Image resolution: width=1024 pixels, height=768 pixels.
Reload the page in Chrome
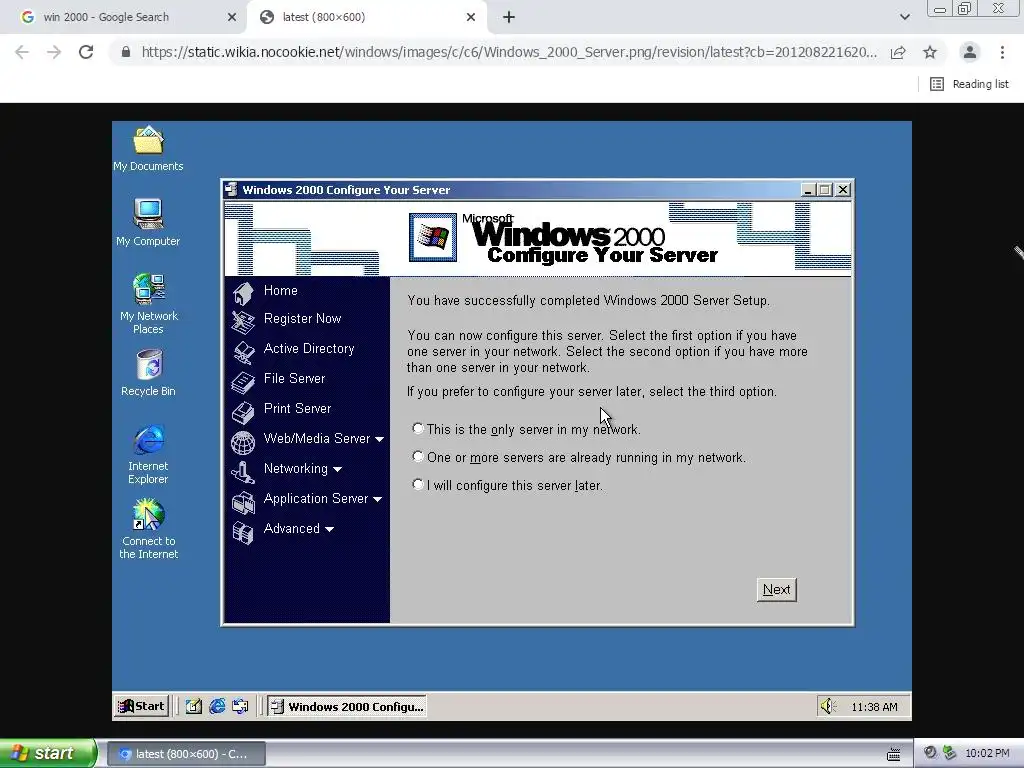pyautogui.click(x=86, y=52)
